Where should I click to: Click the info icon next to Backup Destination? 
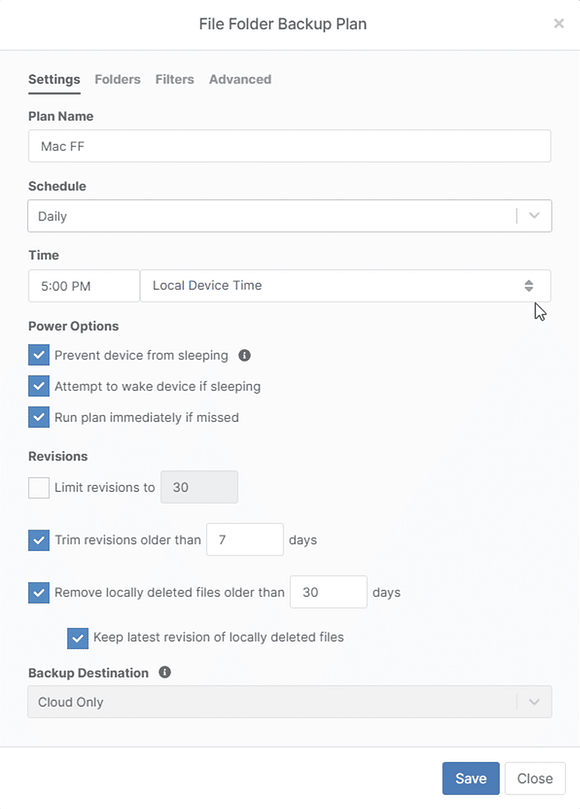[164, 673]
